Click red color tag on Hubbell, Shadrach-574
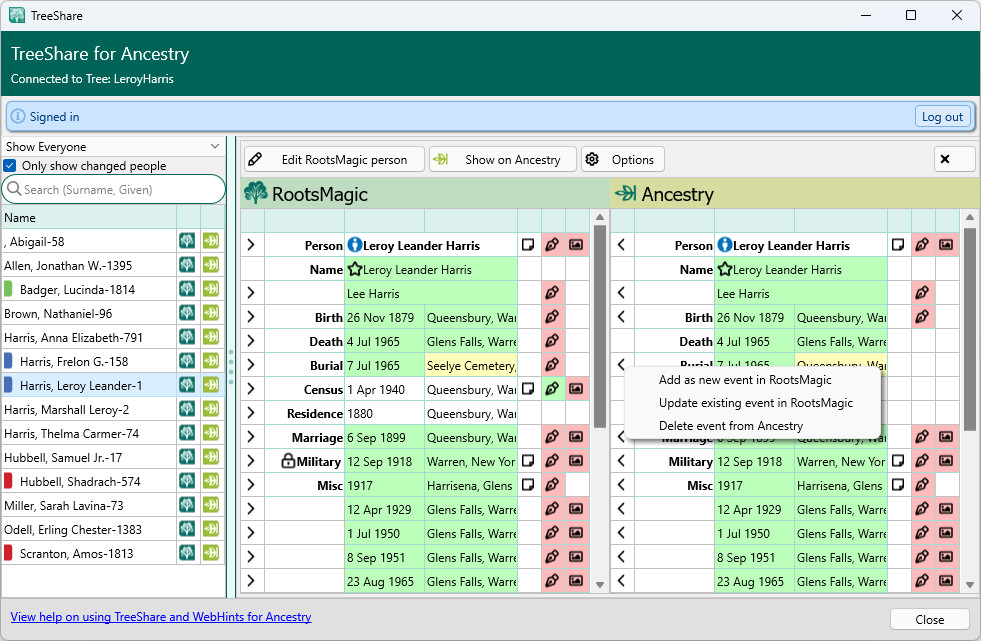 pyautogui.click(x=8, y=481)
